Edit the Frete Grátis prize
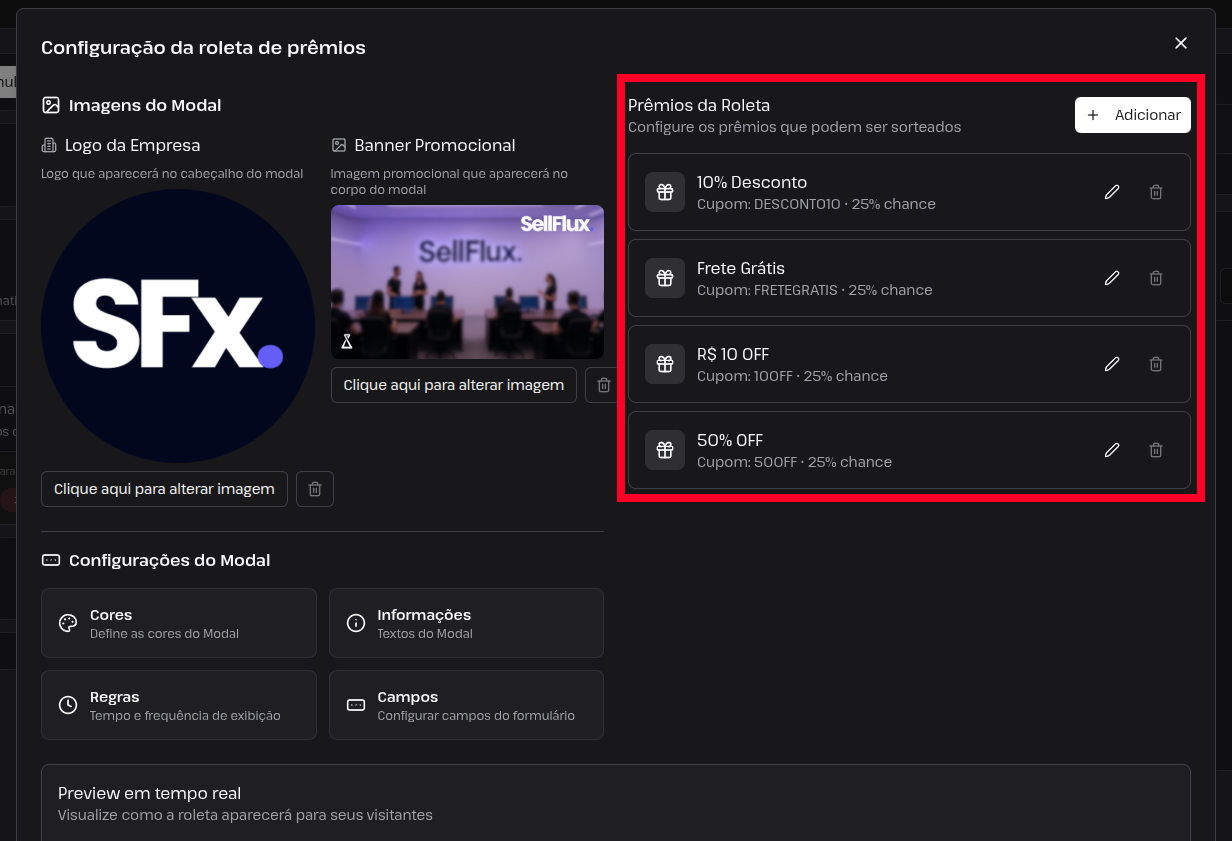The height and width of the screenshot is (841, 1232). coord(1111,278)
